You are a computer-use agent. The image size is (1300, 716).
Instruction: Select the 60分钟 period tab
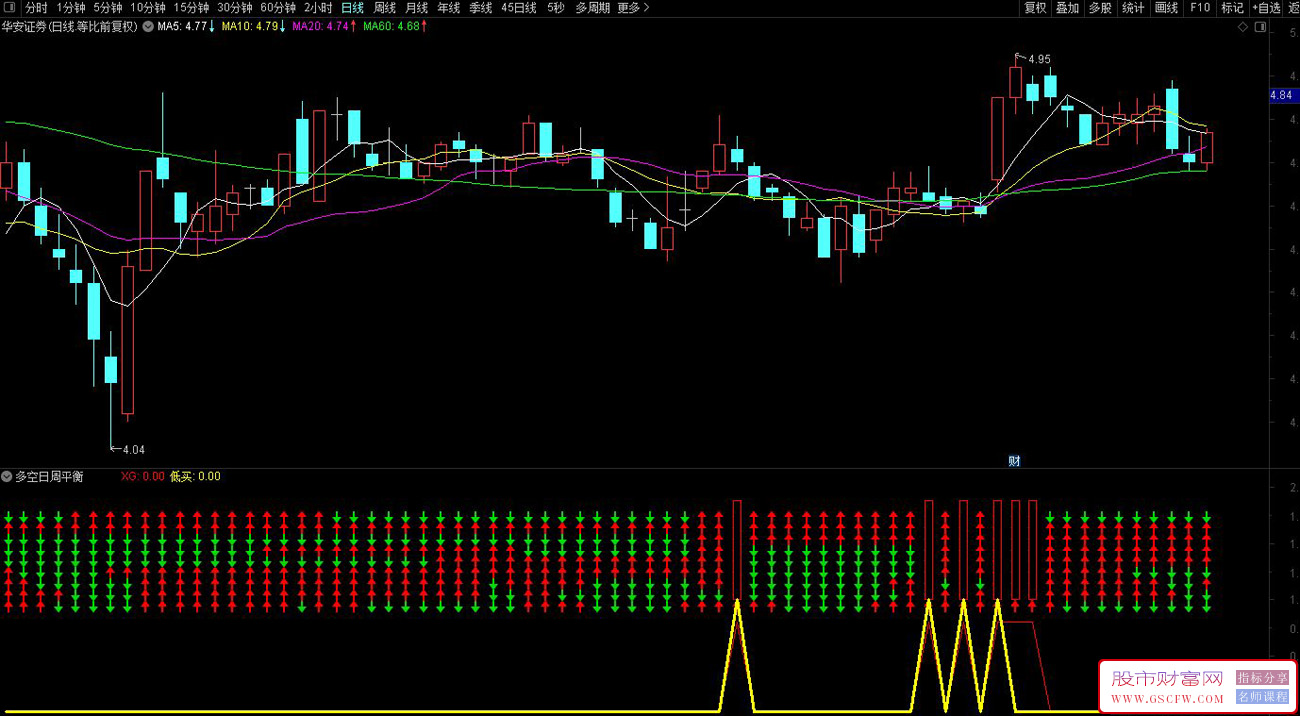point(278,8)
